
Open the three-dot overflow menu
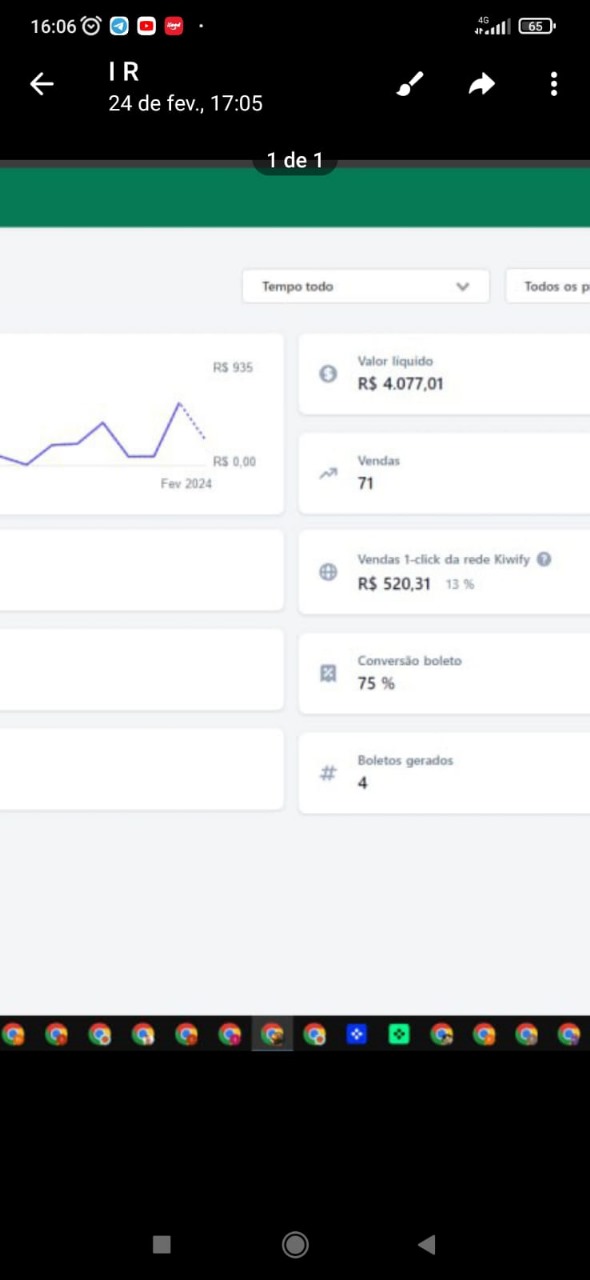[x=554, y=85]
